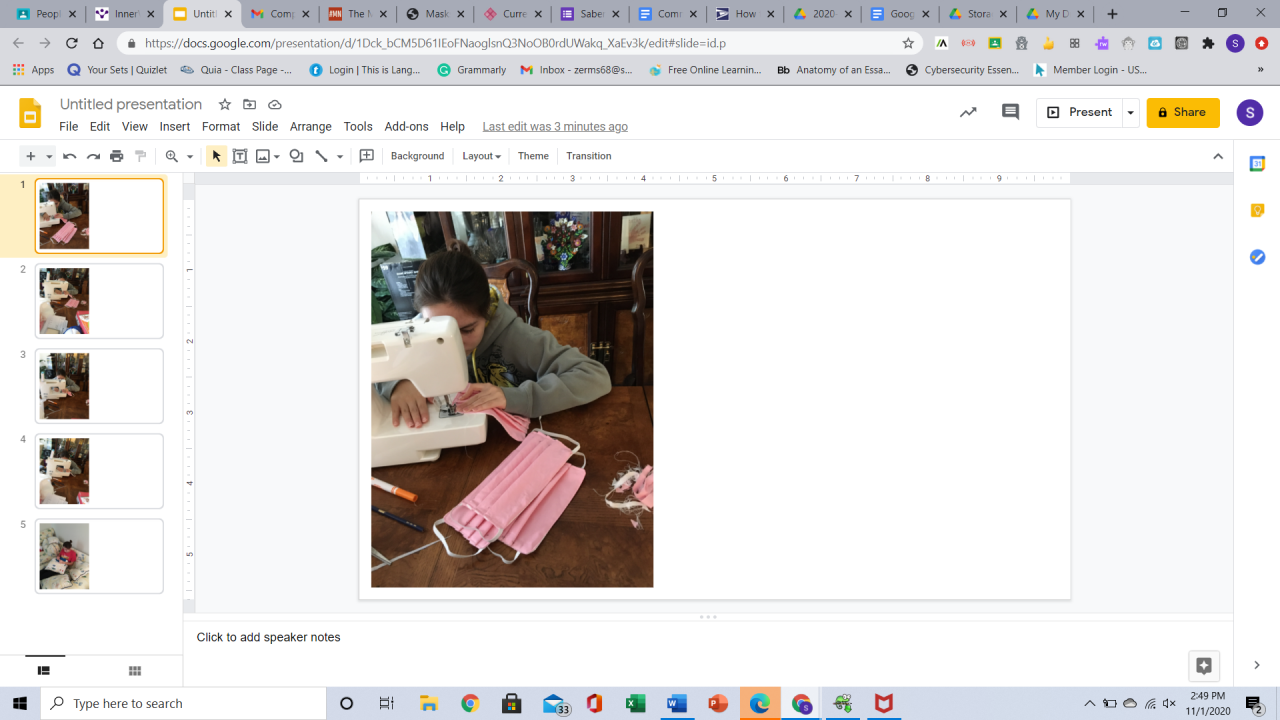Star the Untitled presentation
This screenshot has height=720, width=1280.
[225, 105]
